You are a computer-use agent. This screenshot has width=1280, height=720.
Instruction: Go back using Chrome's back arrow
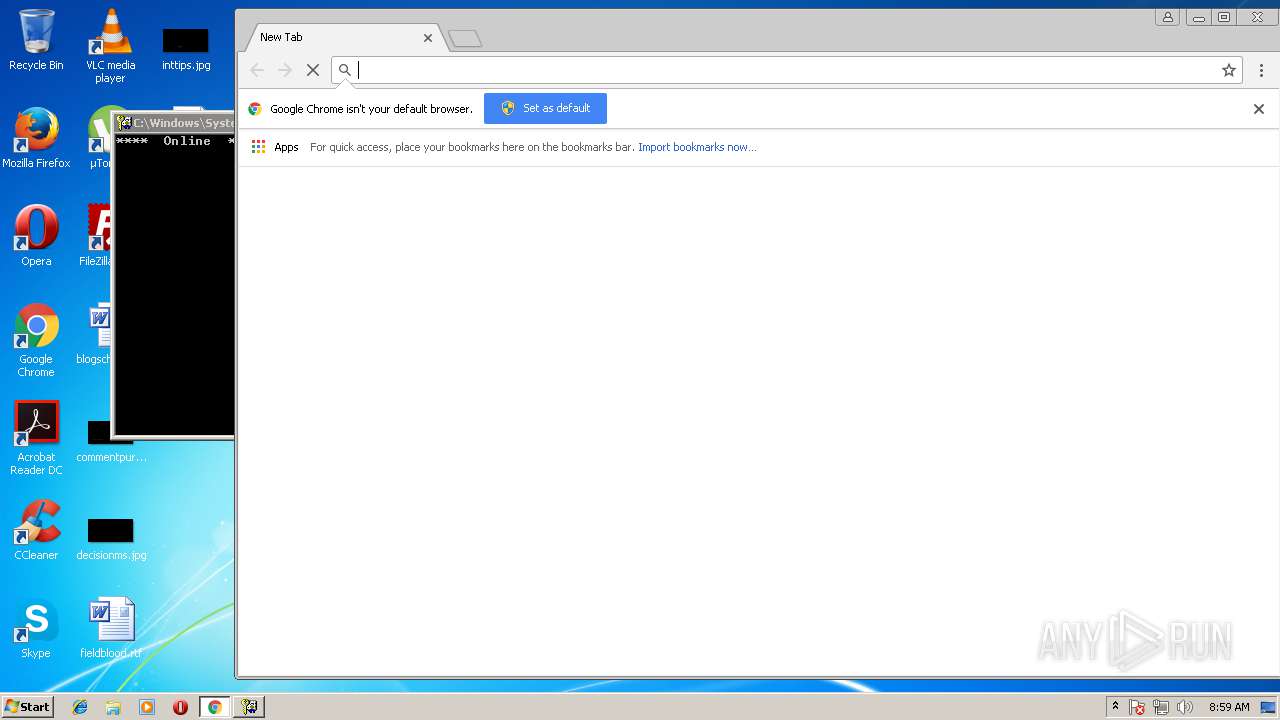pos(257,70)
